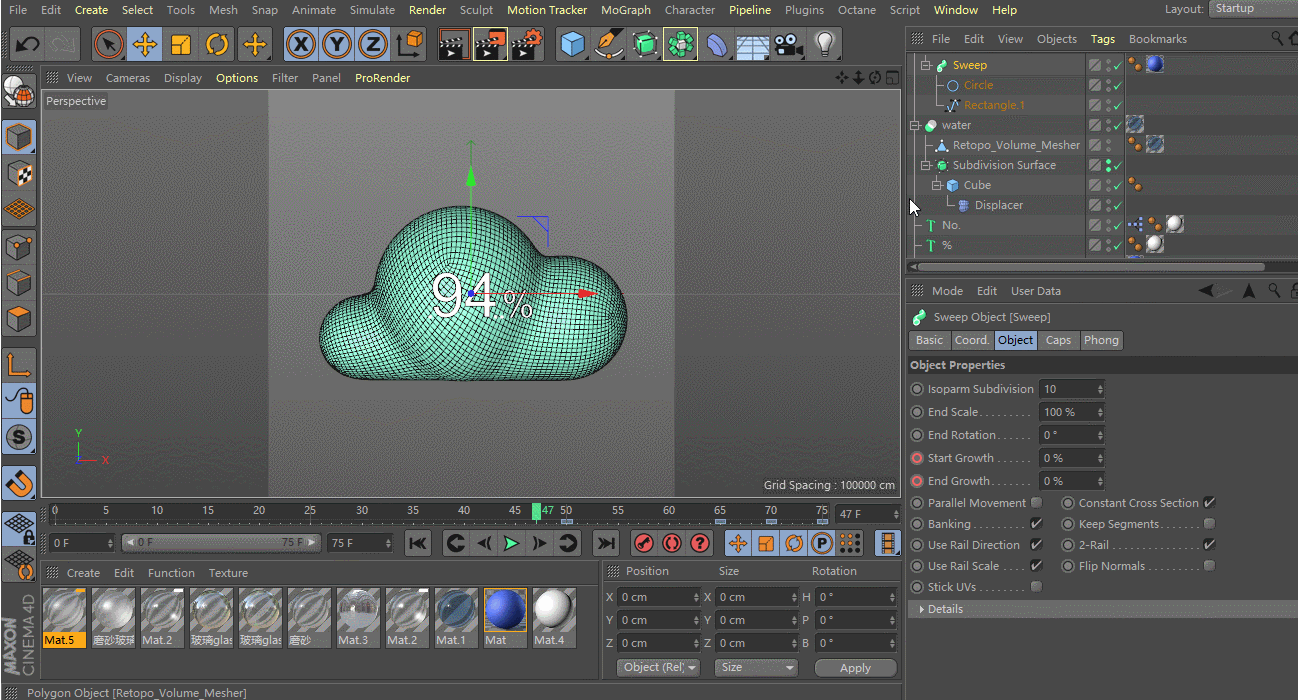Viewport: 1298px width, 700px height.
Task: Disable the Banking checkbox
Action: (x=1036, y=524)
